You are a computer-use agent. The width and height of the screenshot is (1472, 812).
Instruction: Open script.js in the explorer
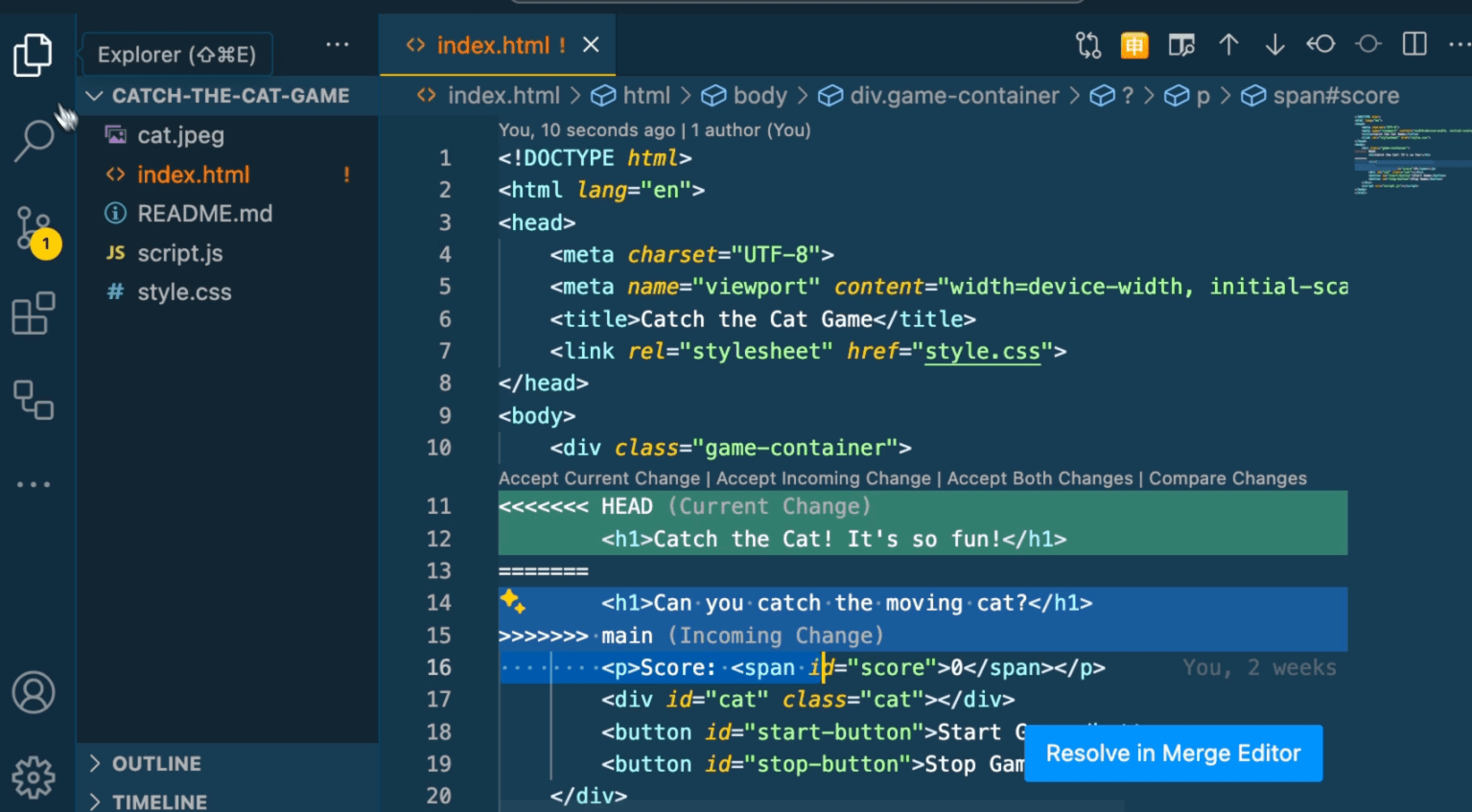[x=179, y=253]
